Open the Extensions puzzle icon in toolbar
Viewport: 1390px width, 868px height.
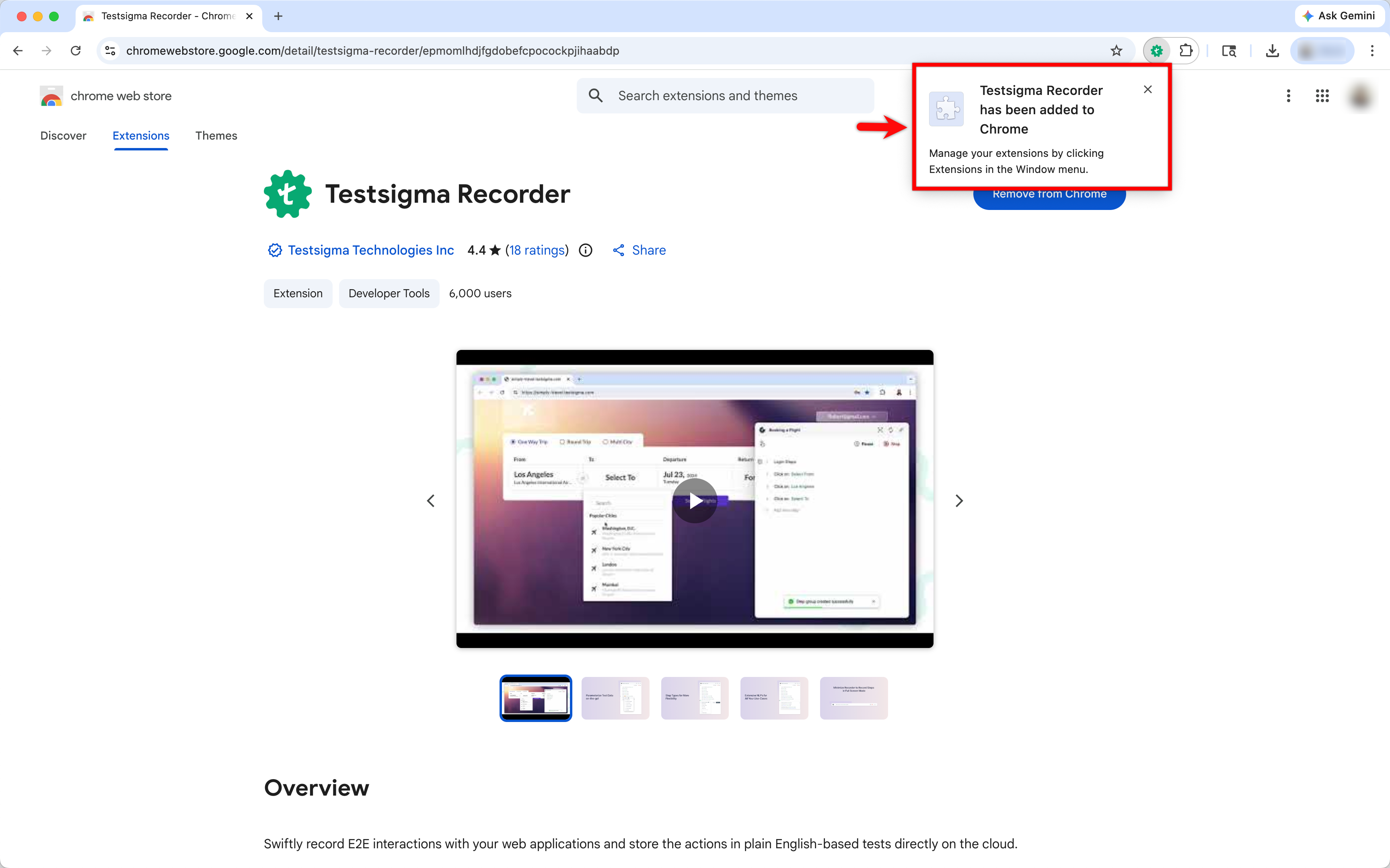point(1186,51)
